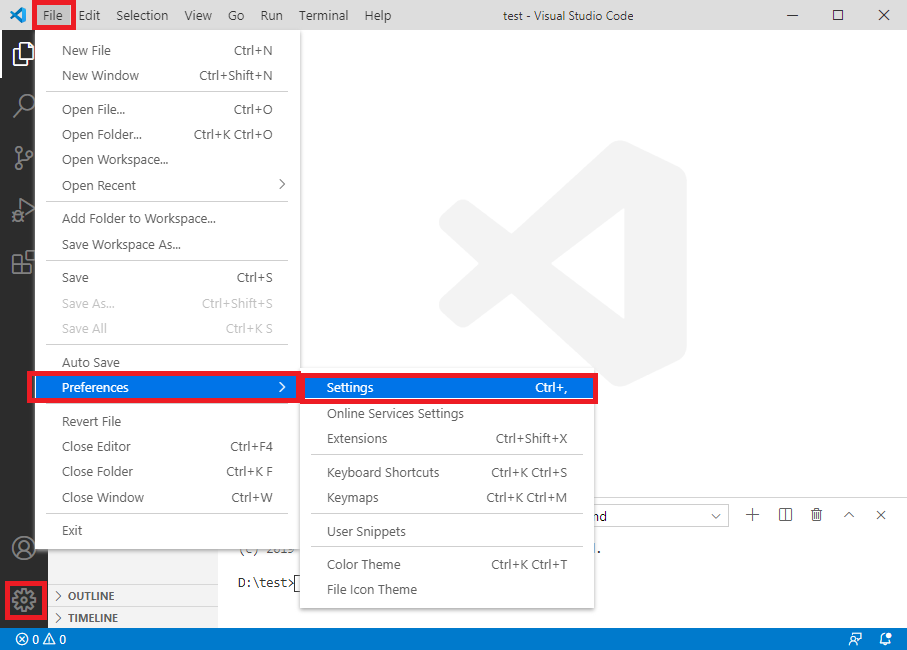Open the terminal selector dropdown
This screenshot has height=650, width=907.
[661, 516]
